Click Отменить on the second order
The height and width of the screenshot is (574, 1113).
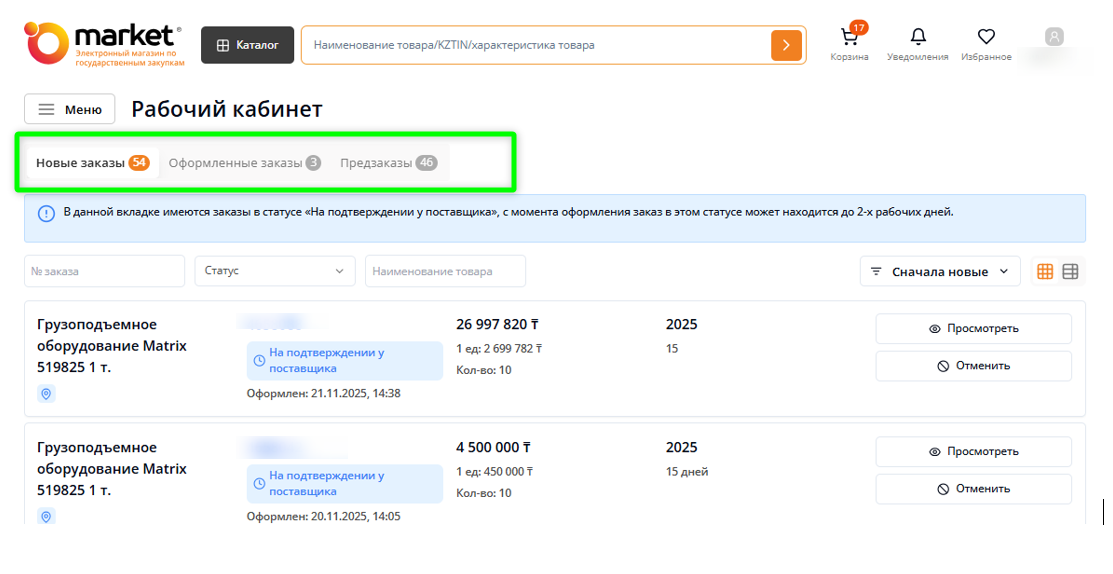pyautogui.click(x=973, y=489)
